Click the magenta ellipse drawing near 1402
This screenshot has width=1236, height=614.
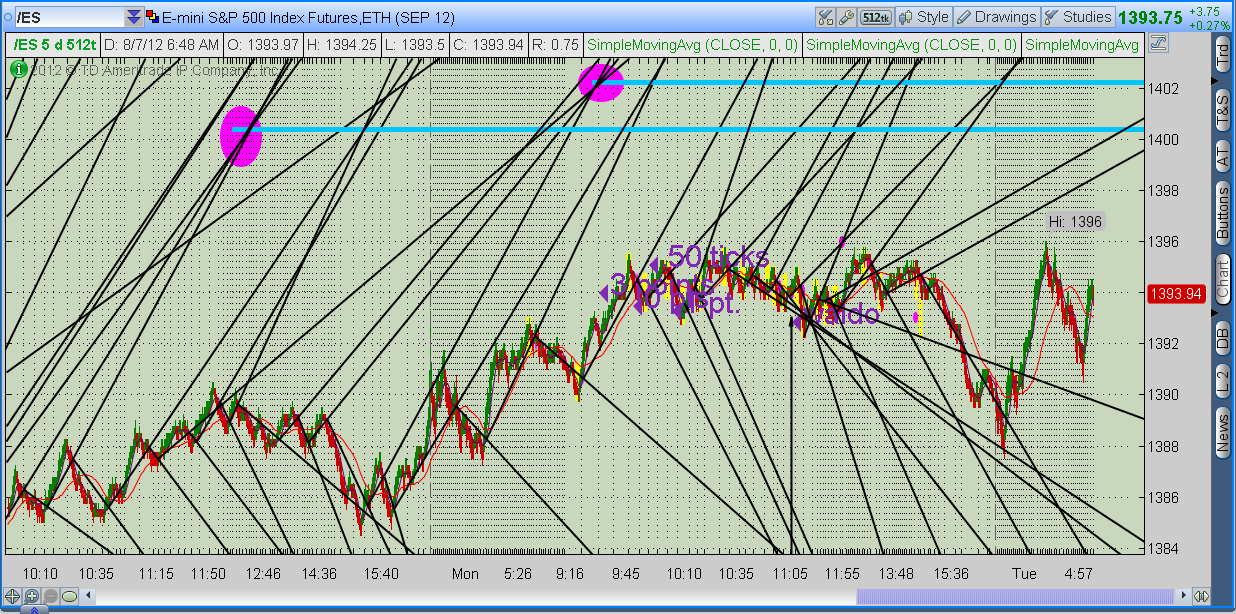[601, 82]
